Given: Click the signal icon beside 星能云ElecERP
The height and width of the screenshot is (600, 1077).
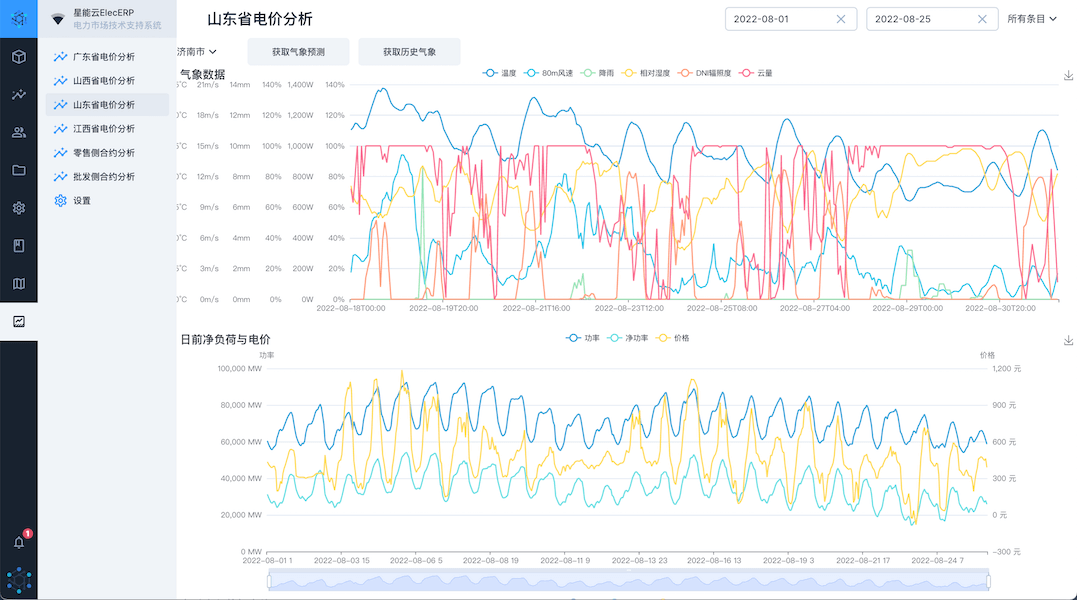Looking at the screenshot, I should (58, 19).
